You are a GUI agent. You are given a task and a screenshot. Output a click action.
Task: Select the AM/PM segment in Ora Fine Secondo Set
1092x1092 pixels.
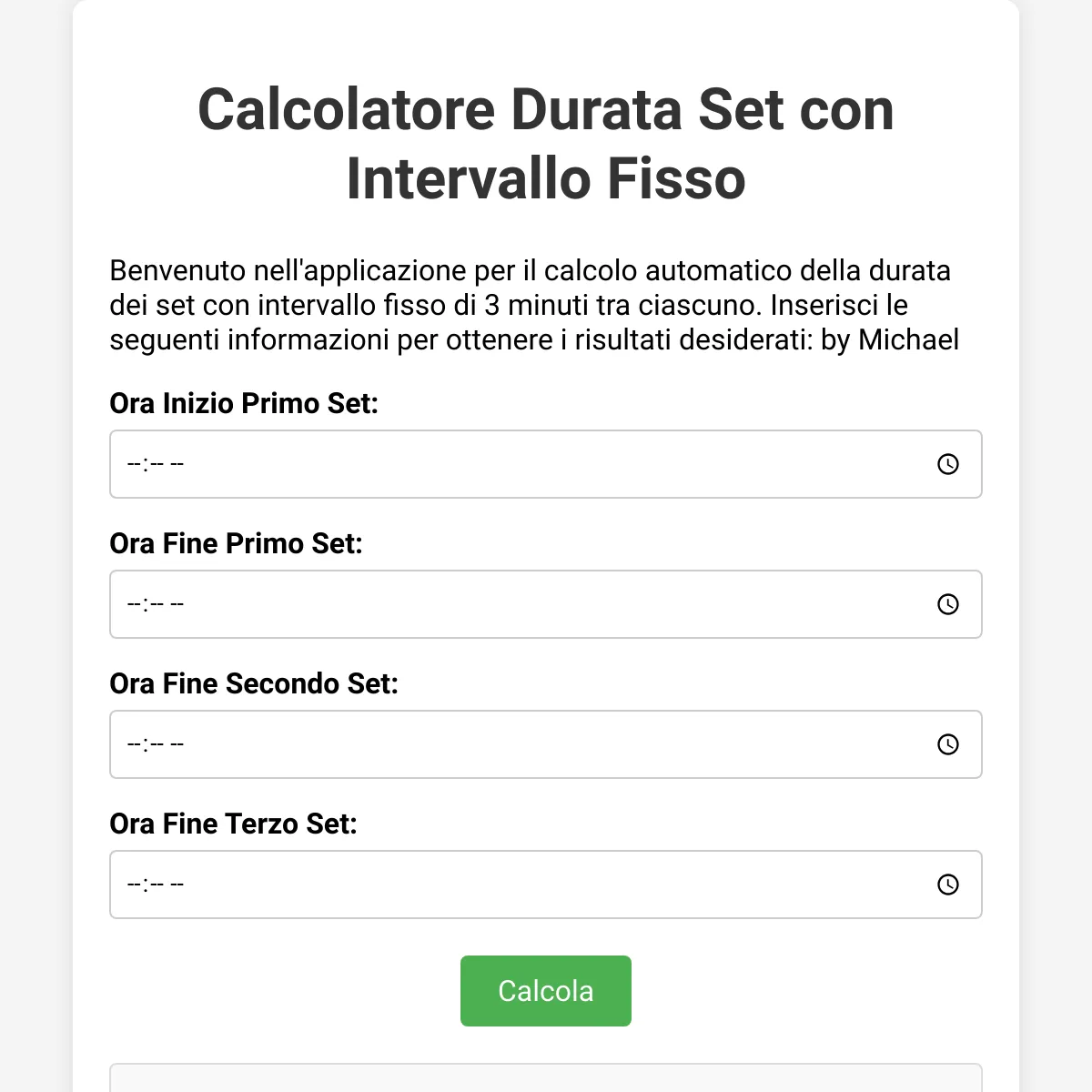pyautogui.click(x=177, y=744)
